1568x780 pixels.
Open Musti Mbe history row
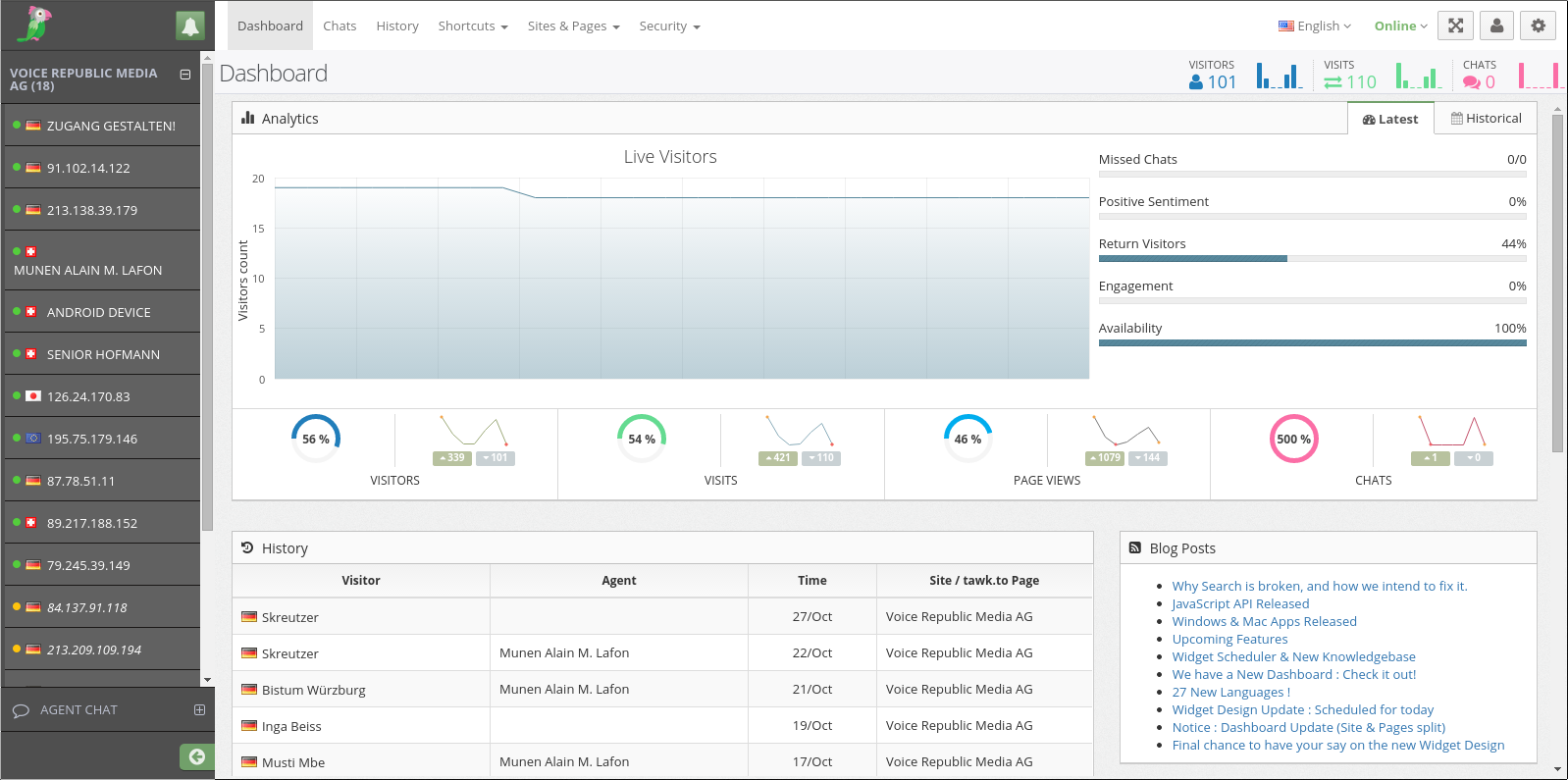662,761
